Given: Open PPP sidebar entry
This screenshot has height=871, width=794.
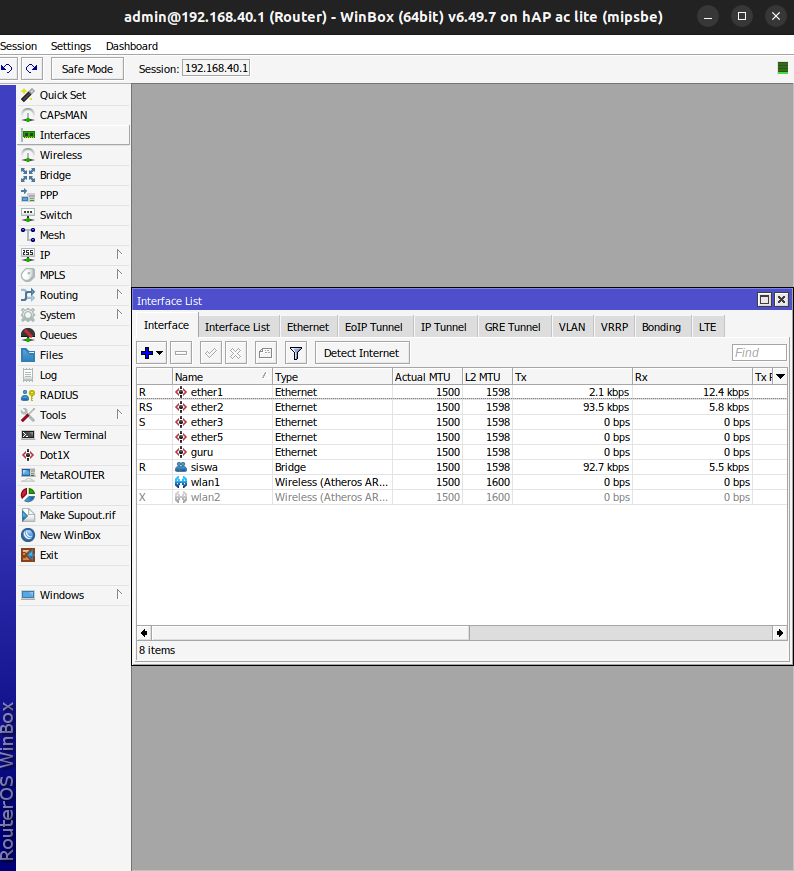Looking at the screenshot, I should click(x=73, y=195).
